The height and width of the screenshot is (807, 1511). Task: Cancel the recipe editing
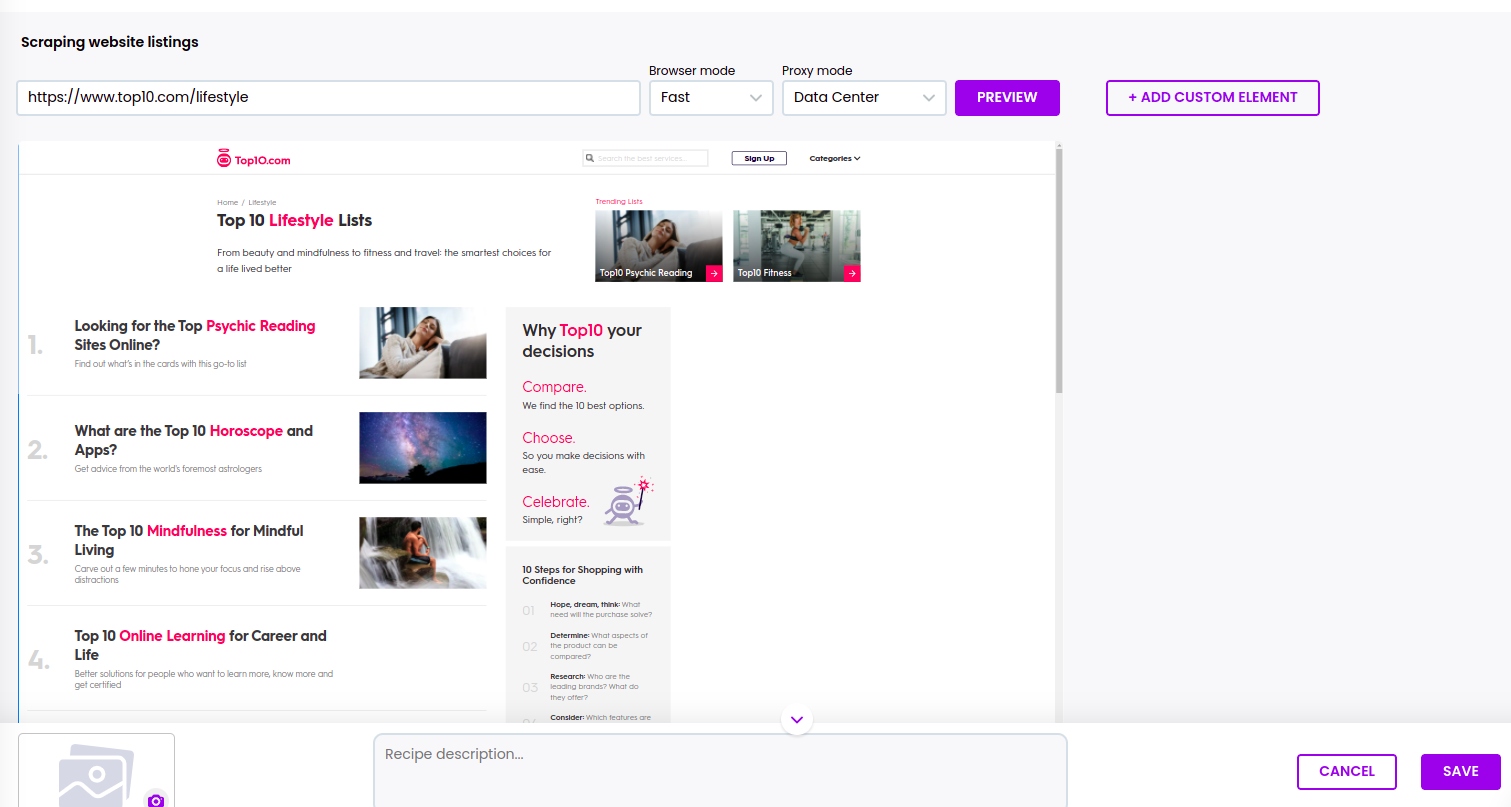pyautogui.click(x=1346, y=771)
